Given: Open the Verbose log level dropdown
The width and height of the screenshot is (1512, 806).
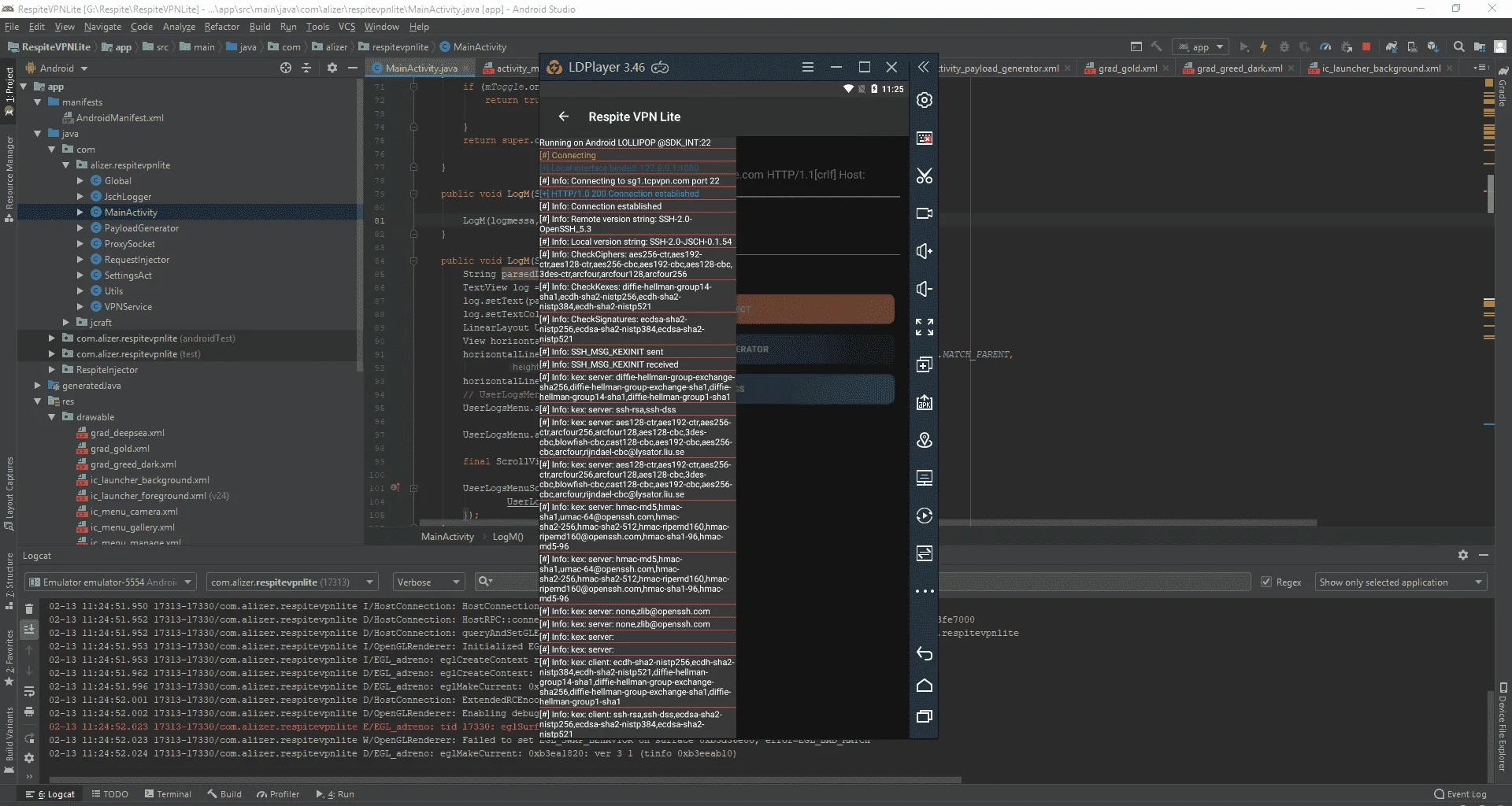Looking at the screenshot, I should [428, 582].
